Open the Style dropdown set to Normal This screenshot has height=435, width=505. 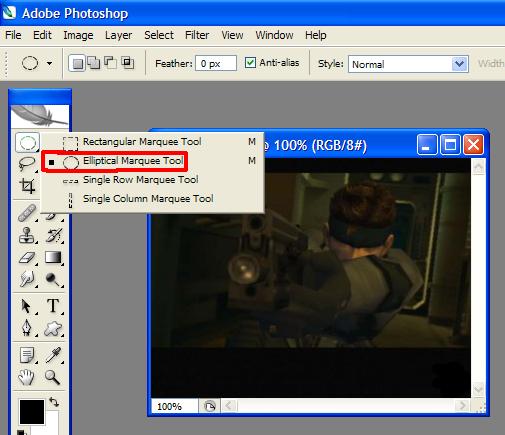click(x=408, y=64)
